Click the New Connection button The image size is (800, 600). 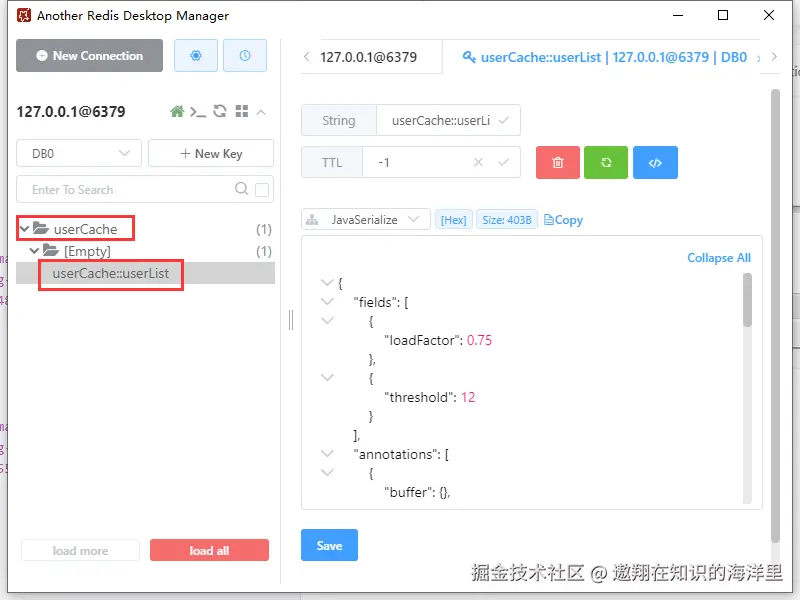[89, 56]
